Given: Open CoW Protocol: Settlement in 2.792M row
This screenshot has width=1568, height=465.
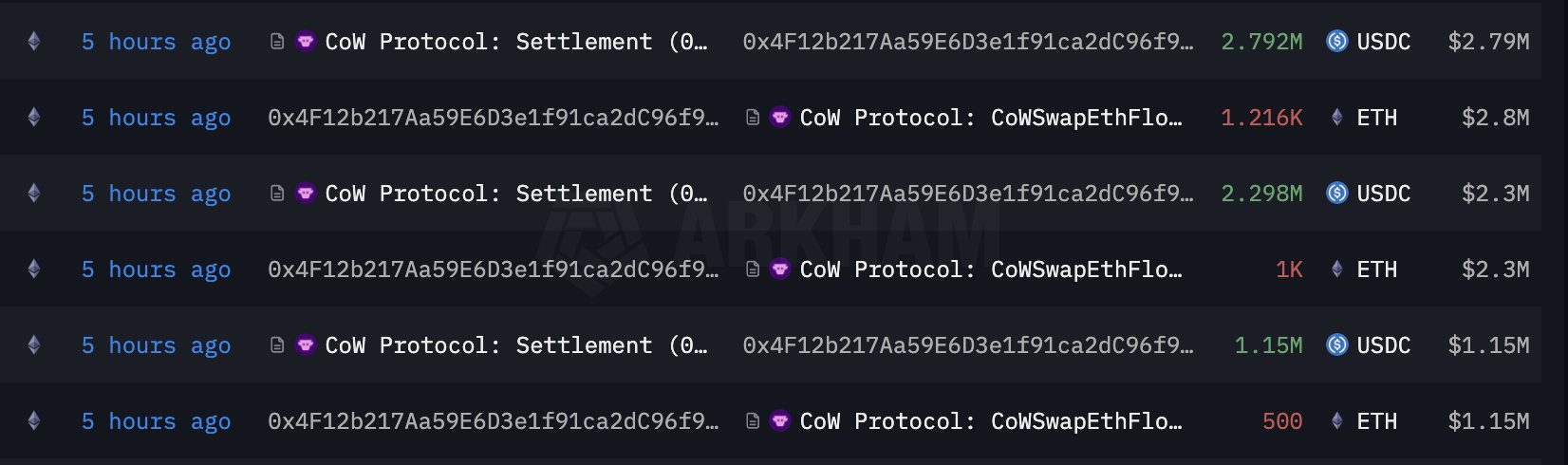Looking at the screenshot, I should pyautogui.click(x=516, y=42).
